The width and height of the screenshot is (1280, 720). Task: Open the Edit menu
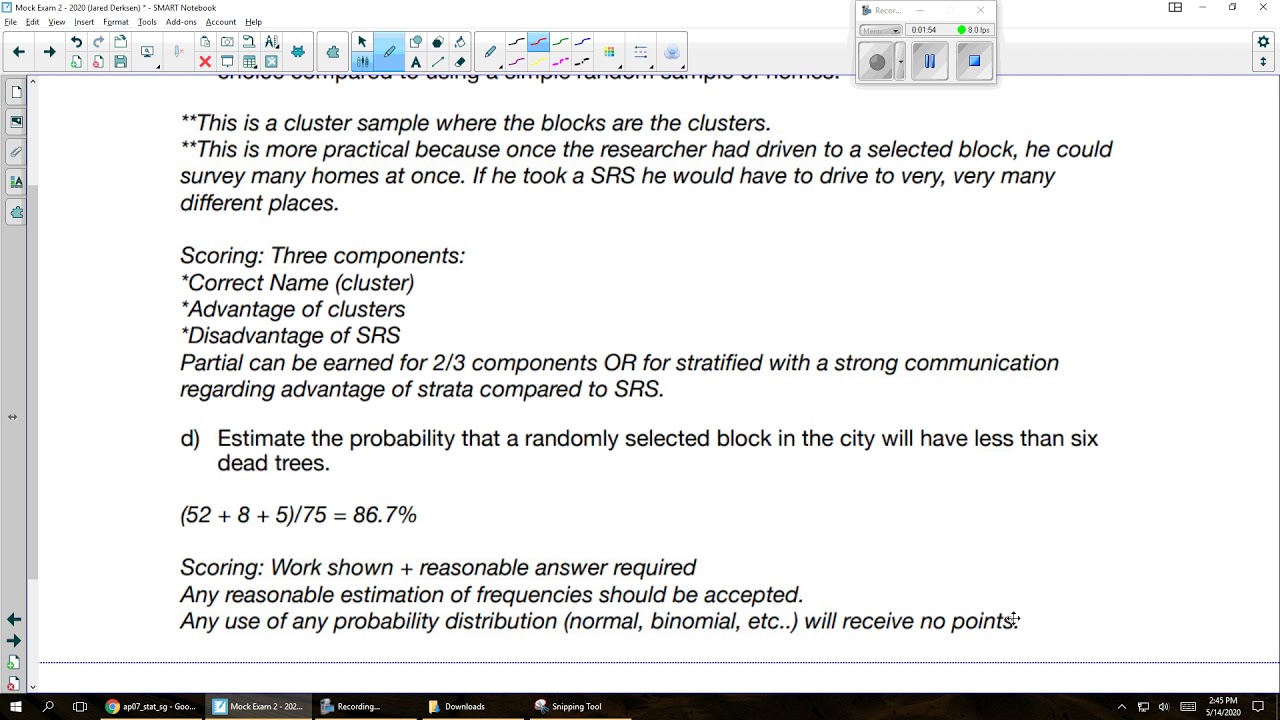(33, 22)
